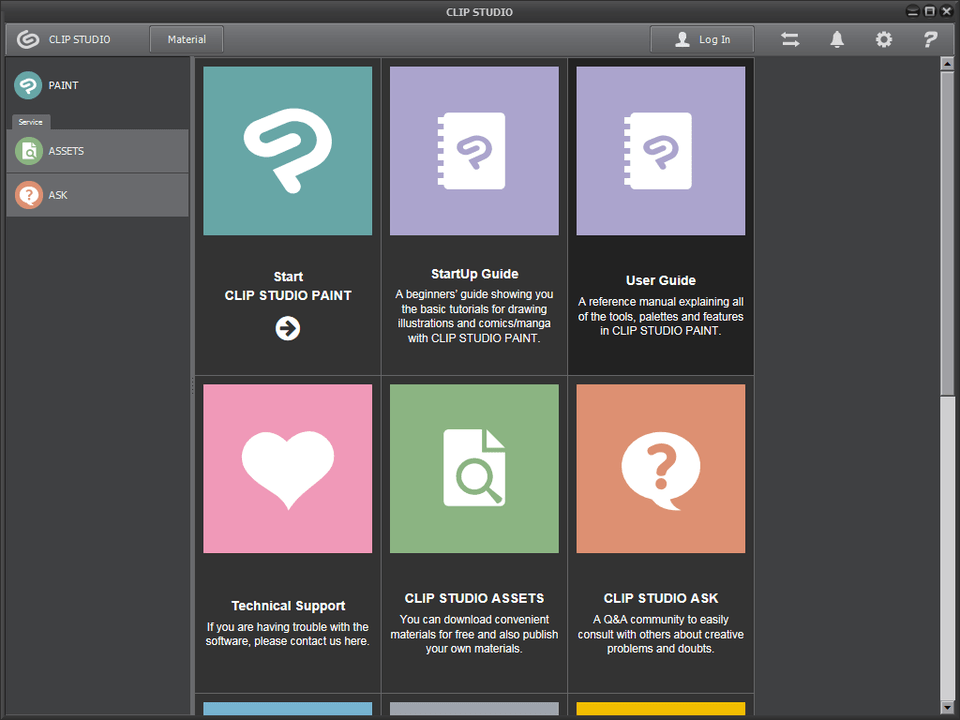Switch to the Material tab
Viewport: 960px width, 720px height.
pos(187,40)
